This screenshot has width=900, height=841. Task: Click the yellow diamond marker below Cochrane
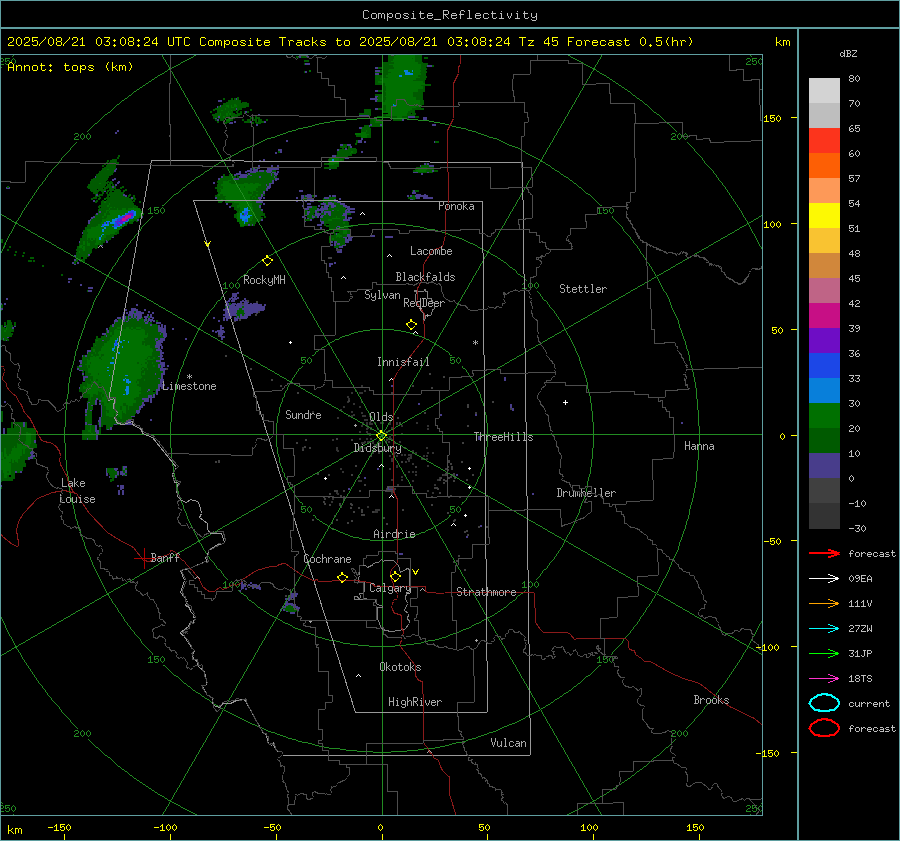[x=342, y=578]
